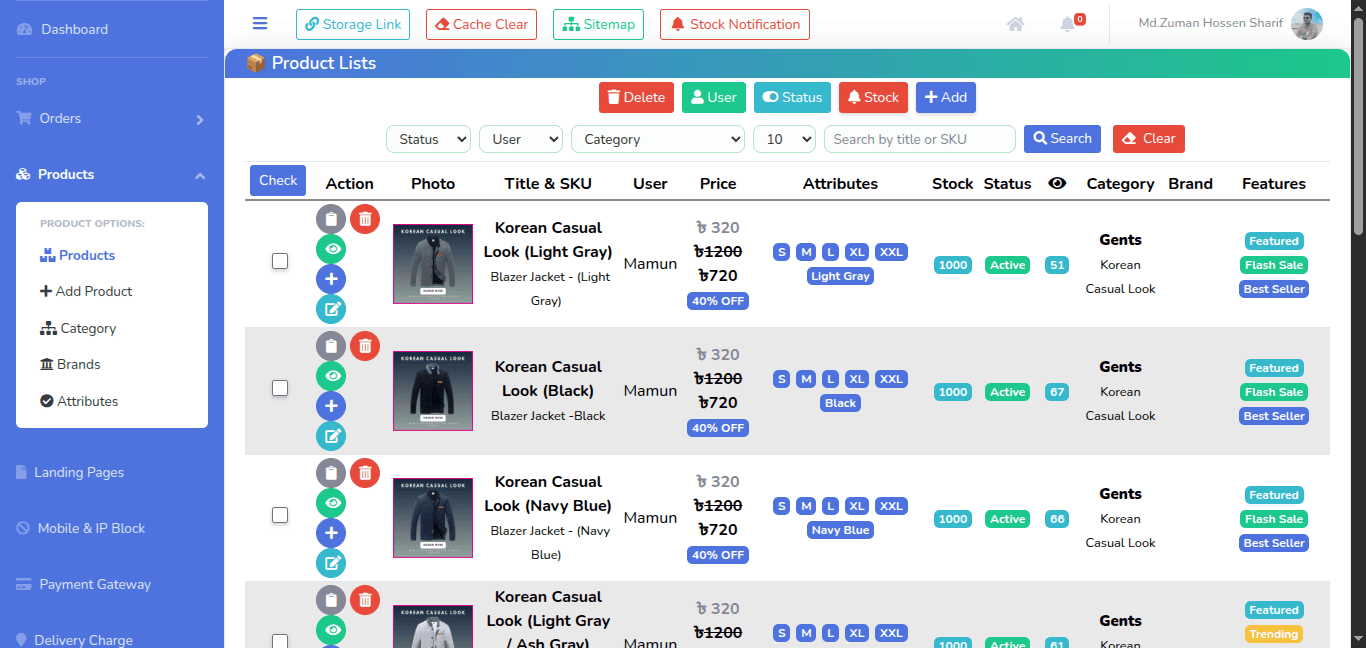This screenshot has height=648, width=1366.
Task: Click the red delete trash icon on the Black blazer row
Action: (x=365, y=346)
